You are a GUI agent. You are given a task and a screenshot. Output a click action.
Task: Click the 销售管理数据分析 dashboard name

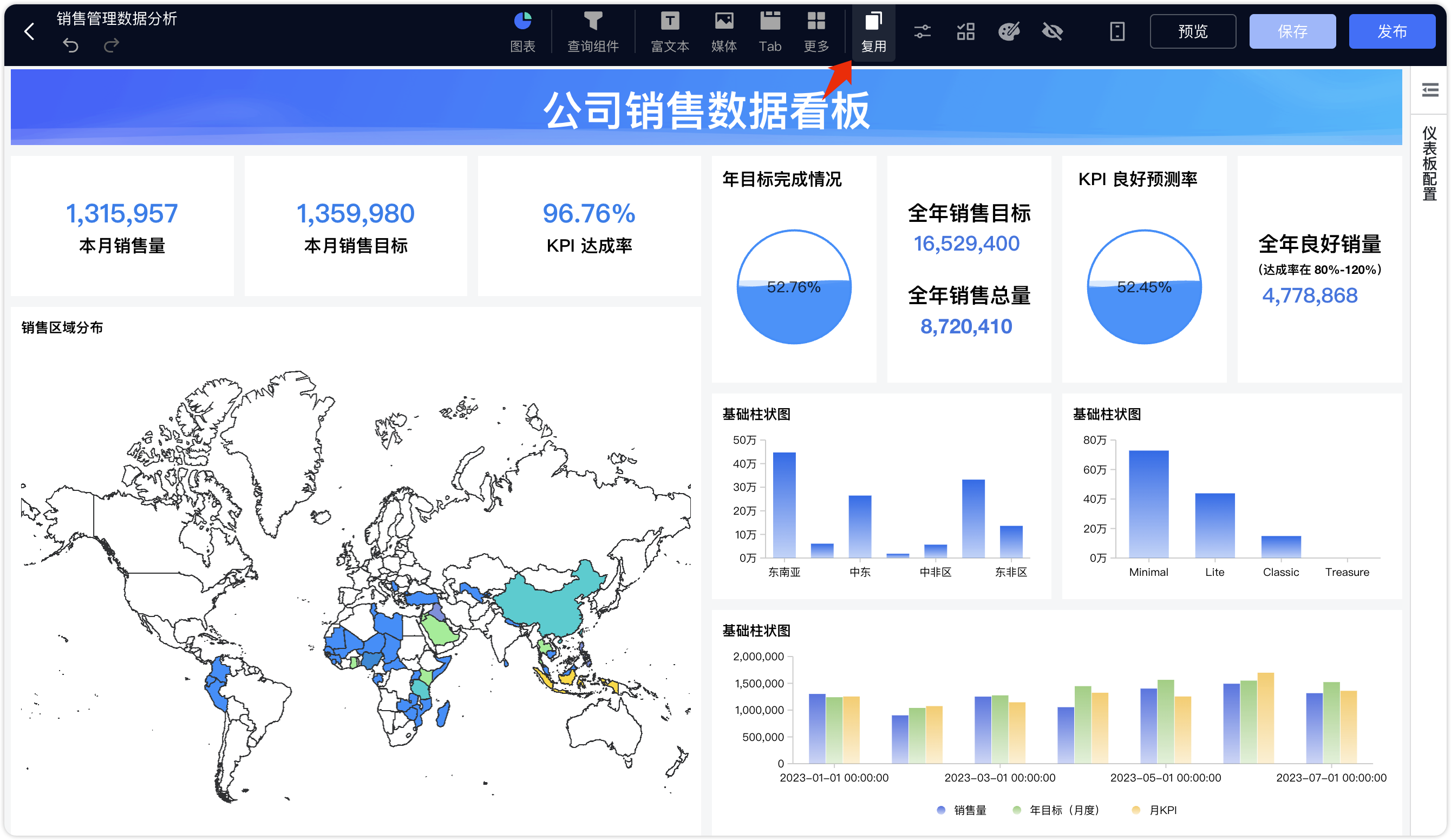pos(116,18)
